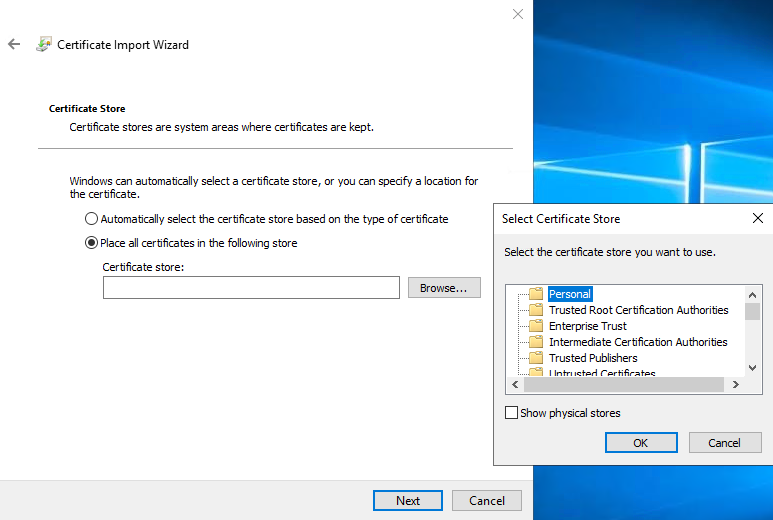The width and height of the screenshot is (773, 520).
Task: Click the Certificate Import Wizard title icon
Action: pyautogui.click(x=43, y=44)
